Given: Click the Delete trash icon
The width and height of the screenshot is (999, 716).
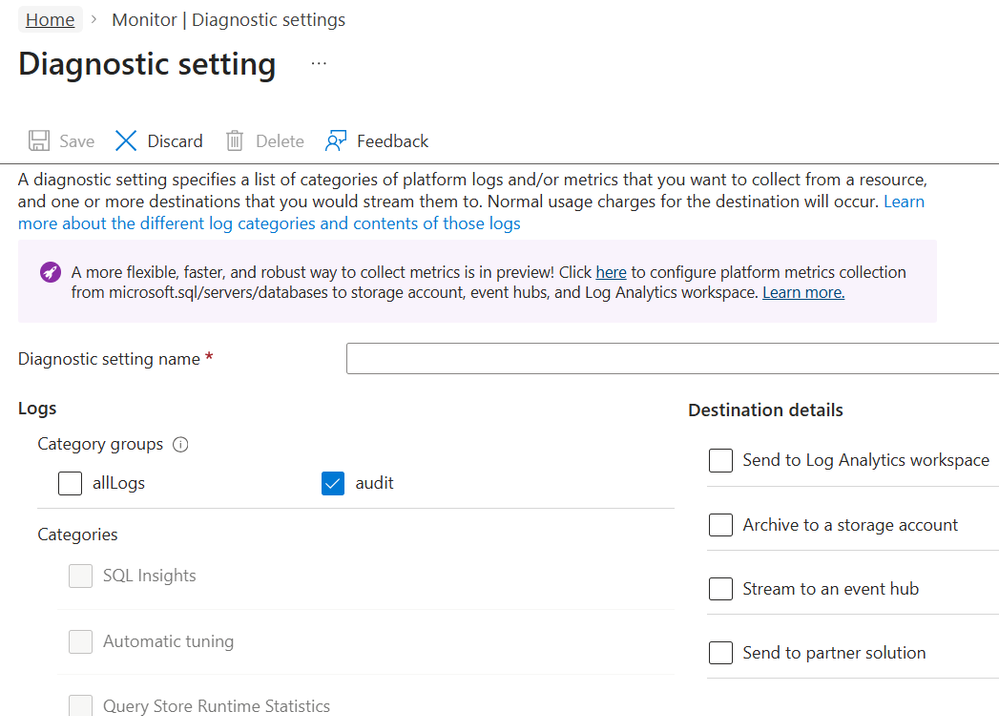Looking at the screenshot, I should point(235,141).
